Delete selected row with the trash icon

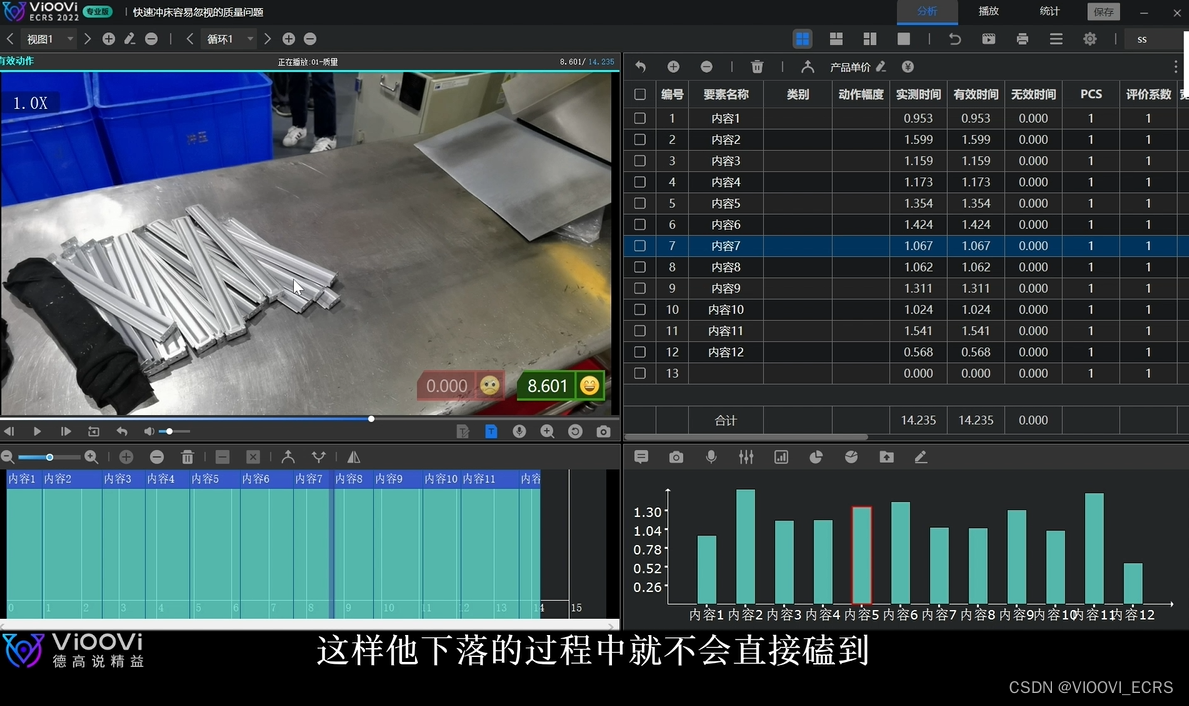pyautogui.click(x=757, y=66)
